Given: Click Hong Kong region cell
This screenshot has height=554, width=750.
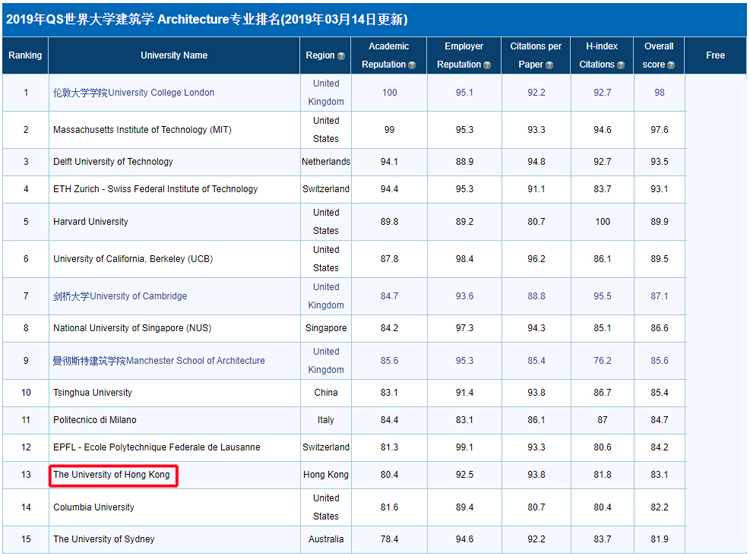Looking at the screenshot, I should [x=326, y=475].
